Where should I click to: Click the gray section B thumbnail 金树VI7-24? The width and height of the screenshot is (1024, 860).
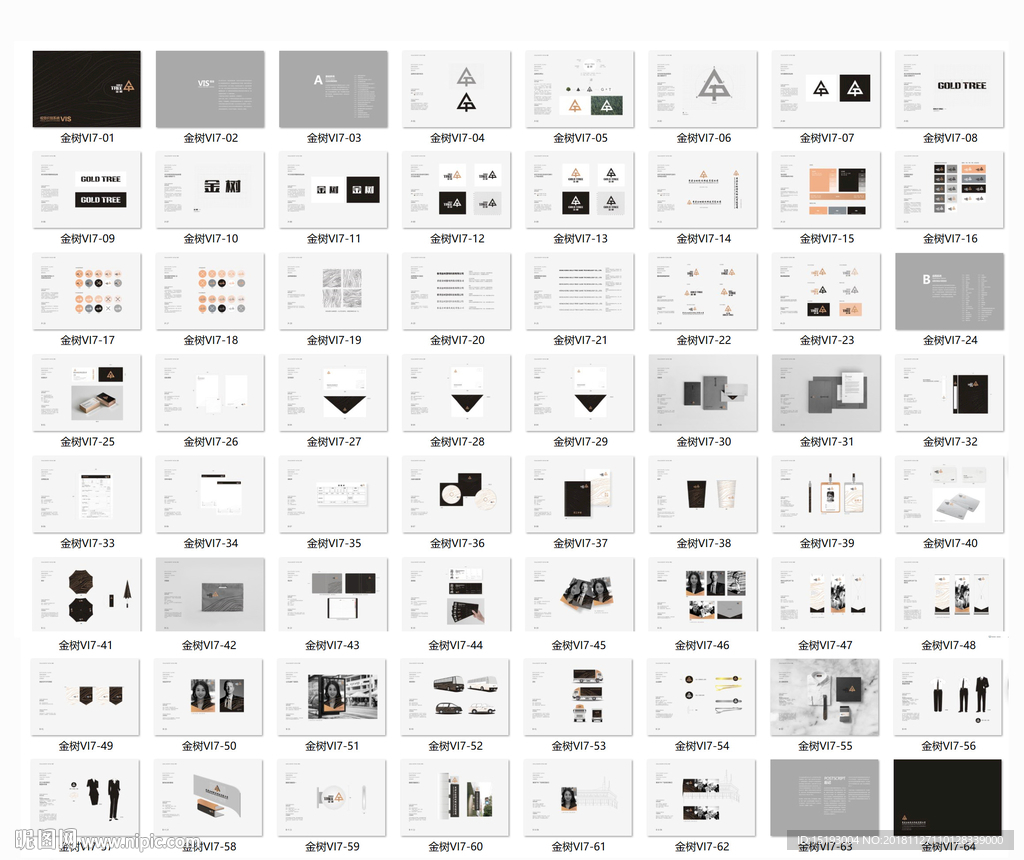click(x=949, y=291)
